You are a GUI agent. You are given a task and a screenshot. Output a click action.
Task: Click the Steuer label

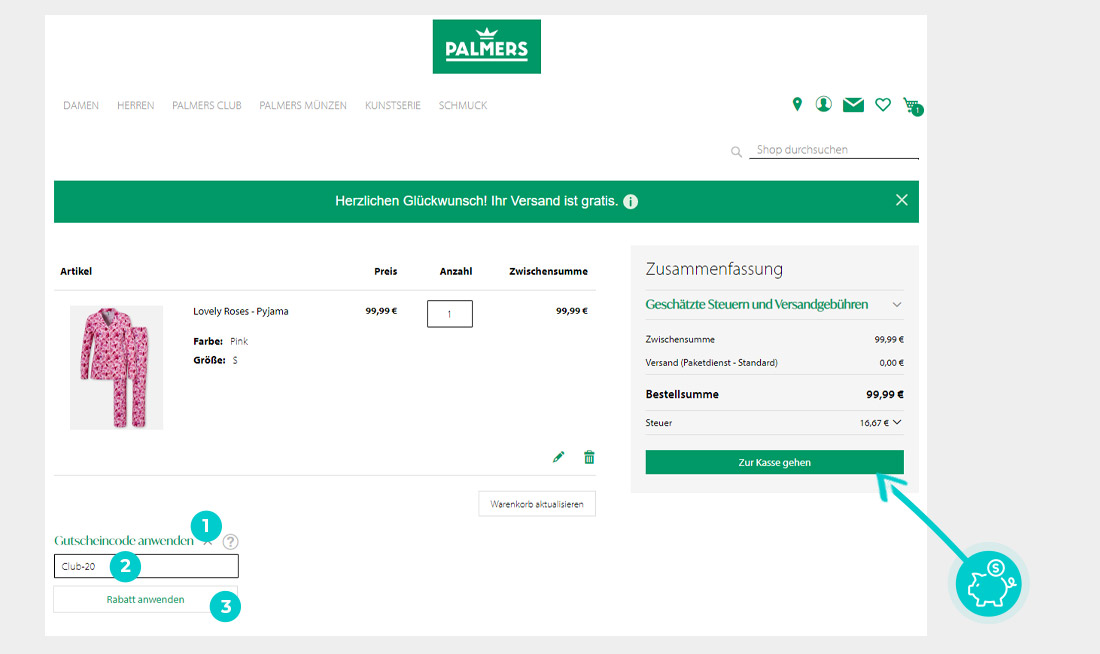(659, 423)
